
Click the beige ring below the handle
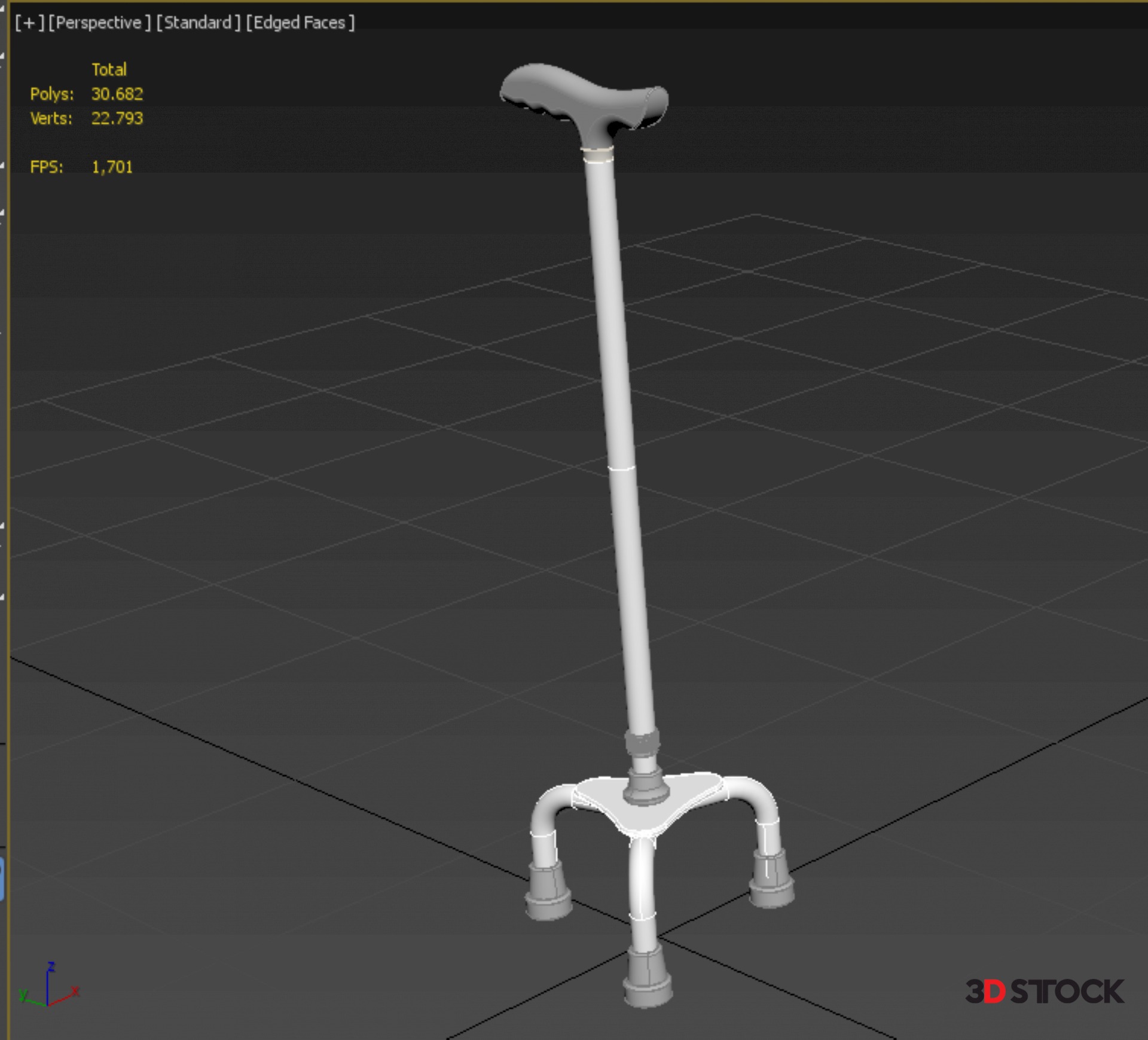598,155
